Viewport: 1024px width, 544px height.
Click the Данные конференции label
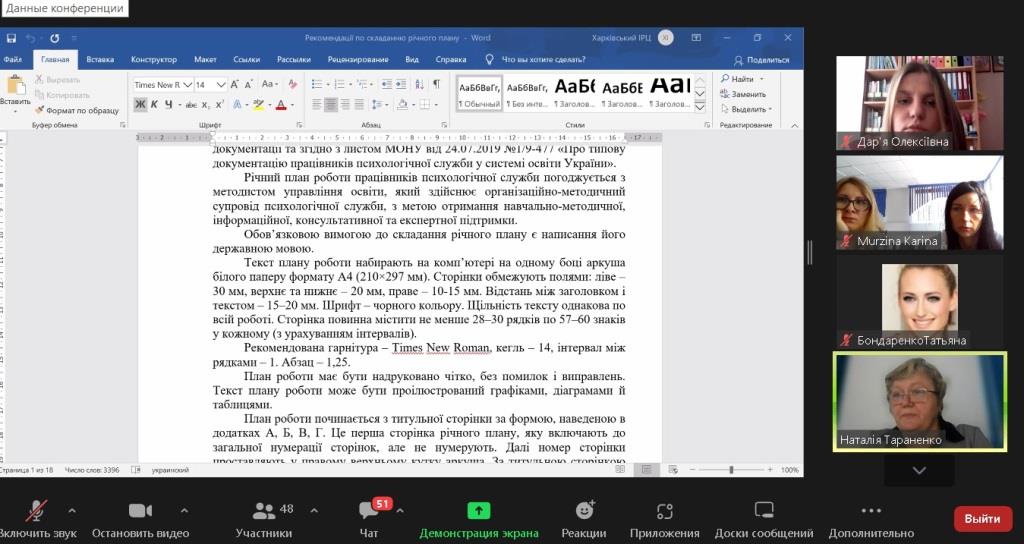[x=64, y=8]
